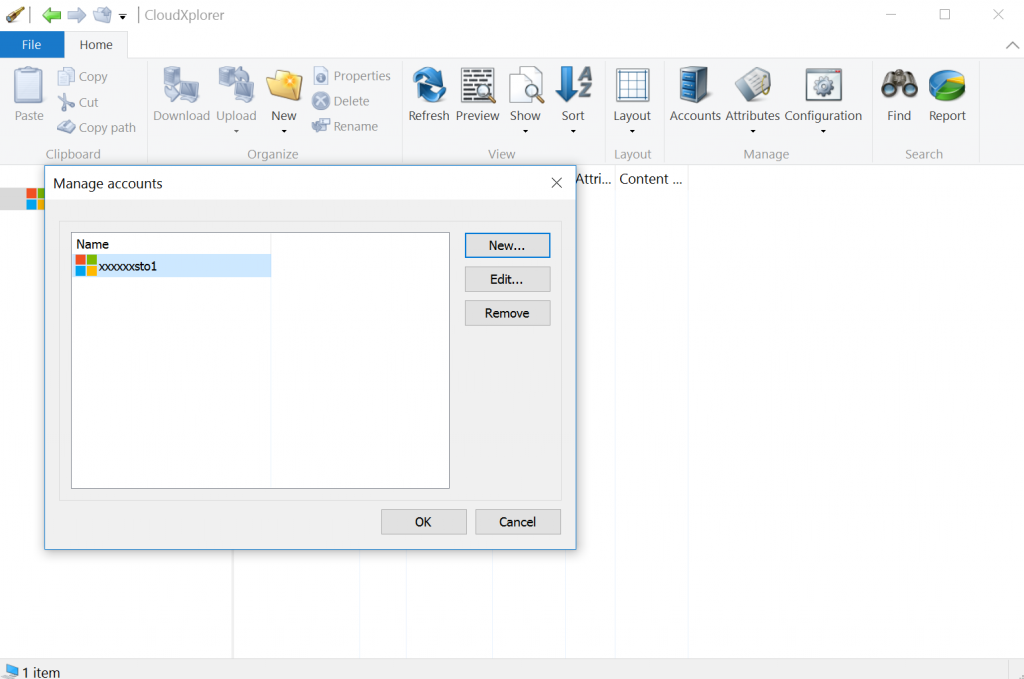Switch to the File tab

tap(32, 44)
